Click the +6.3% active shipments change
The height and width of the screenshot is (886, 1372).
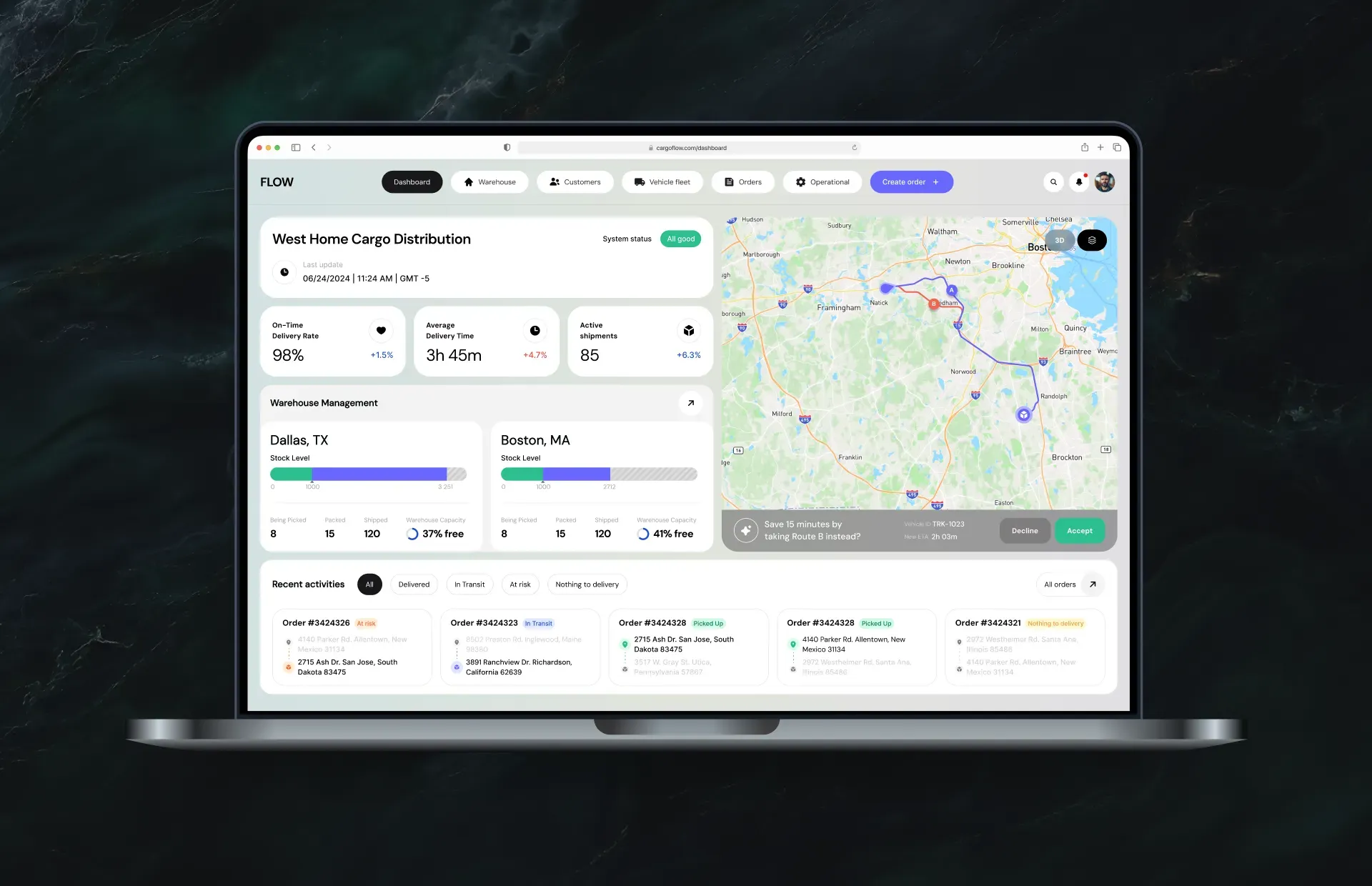click(x=689, y=355)
